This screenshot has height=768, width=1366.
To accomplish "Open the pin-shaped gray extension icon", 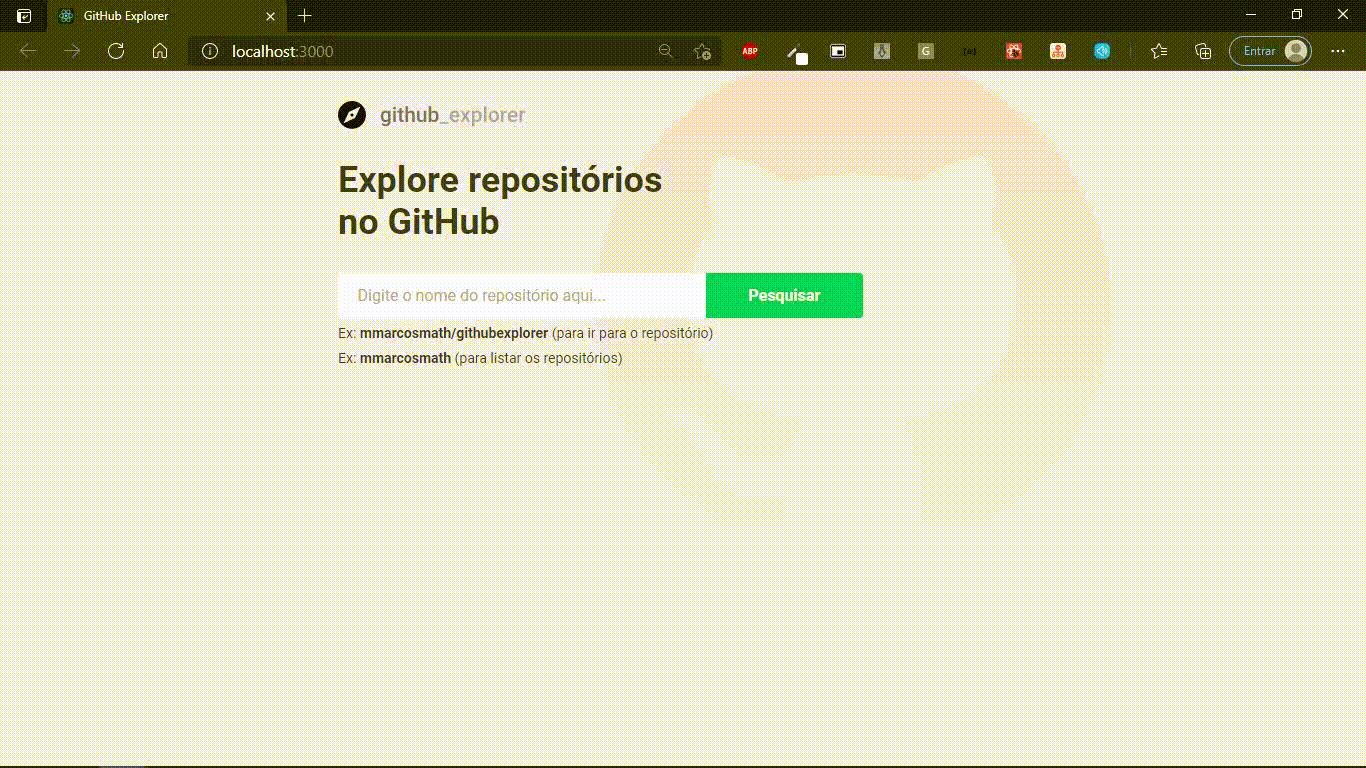I will click(x=882, y=51).
